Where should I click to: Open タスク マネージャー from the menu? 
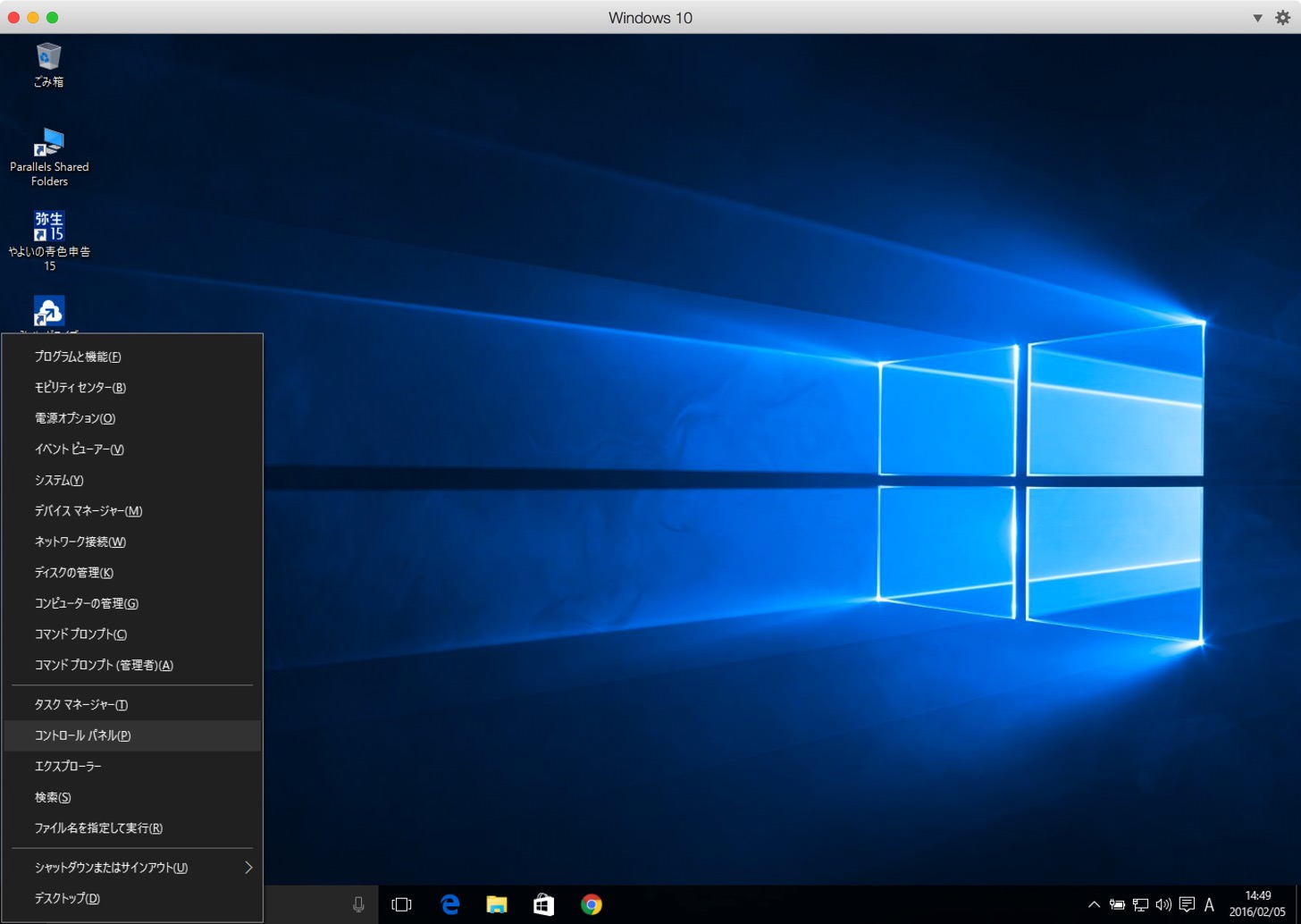[x=132, y=705]
